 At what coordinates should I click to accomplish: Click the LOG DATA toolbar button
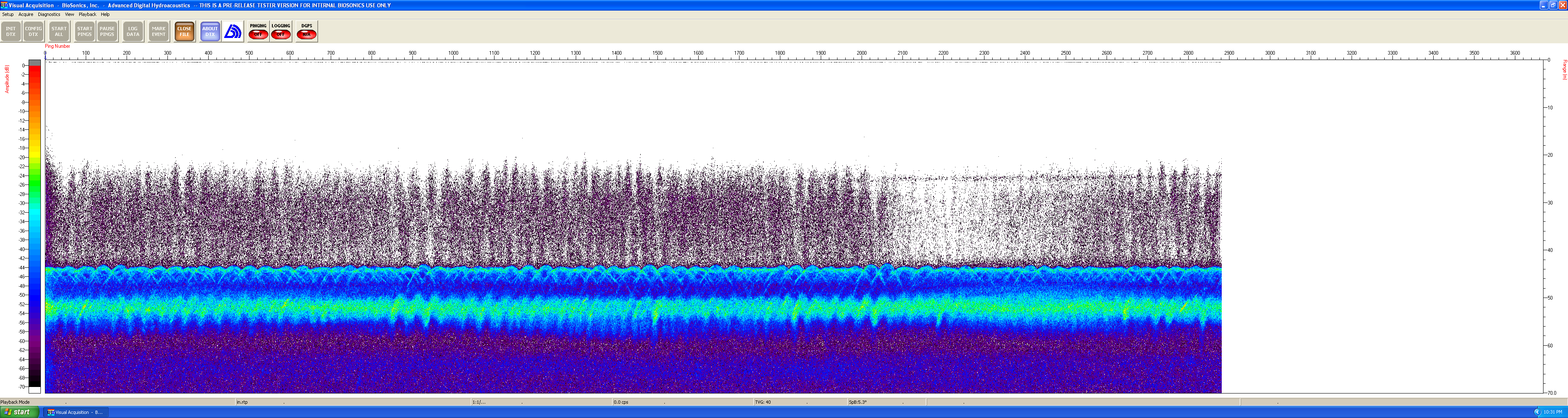coord(133,32)
